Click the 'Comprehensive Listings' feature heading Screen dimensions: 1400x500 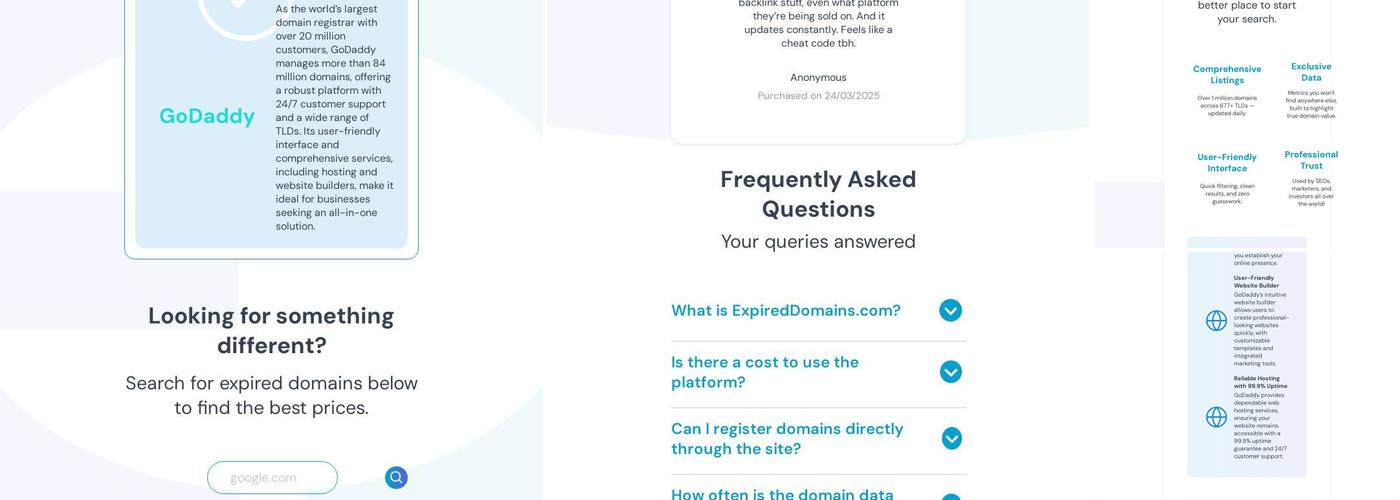coord(1227,75)
